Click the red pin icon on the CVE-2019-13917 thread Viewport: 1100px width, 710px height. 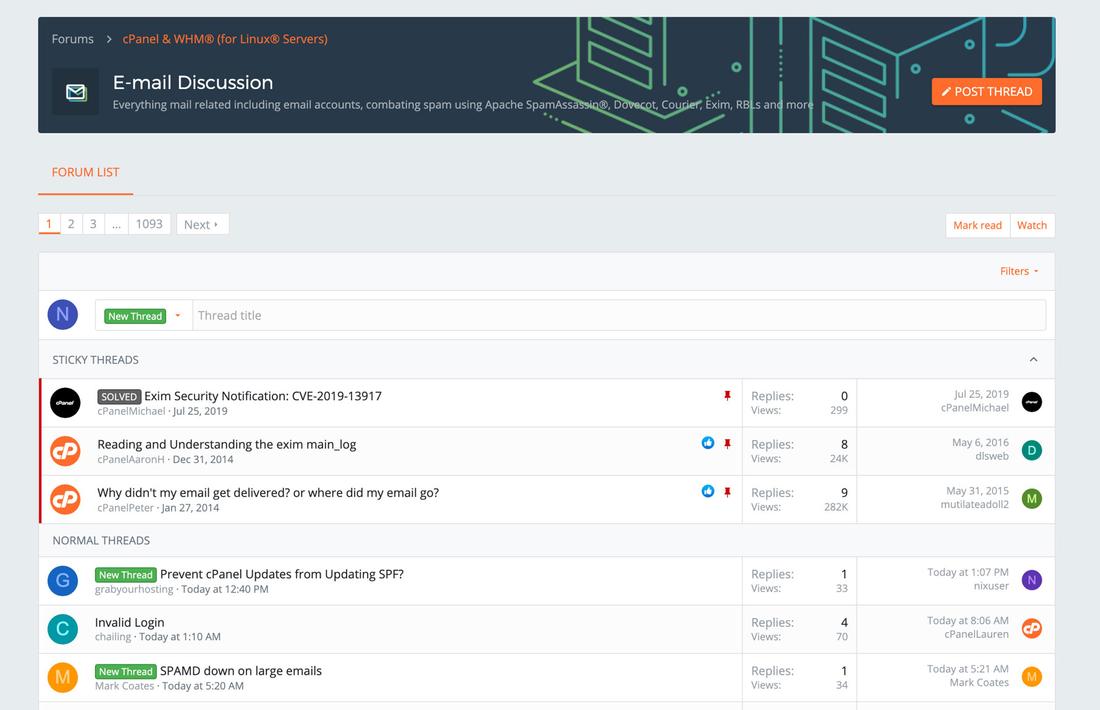point(727,396)
